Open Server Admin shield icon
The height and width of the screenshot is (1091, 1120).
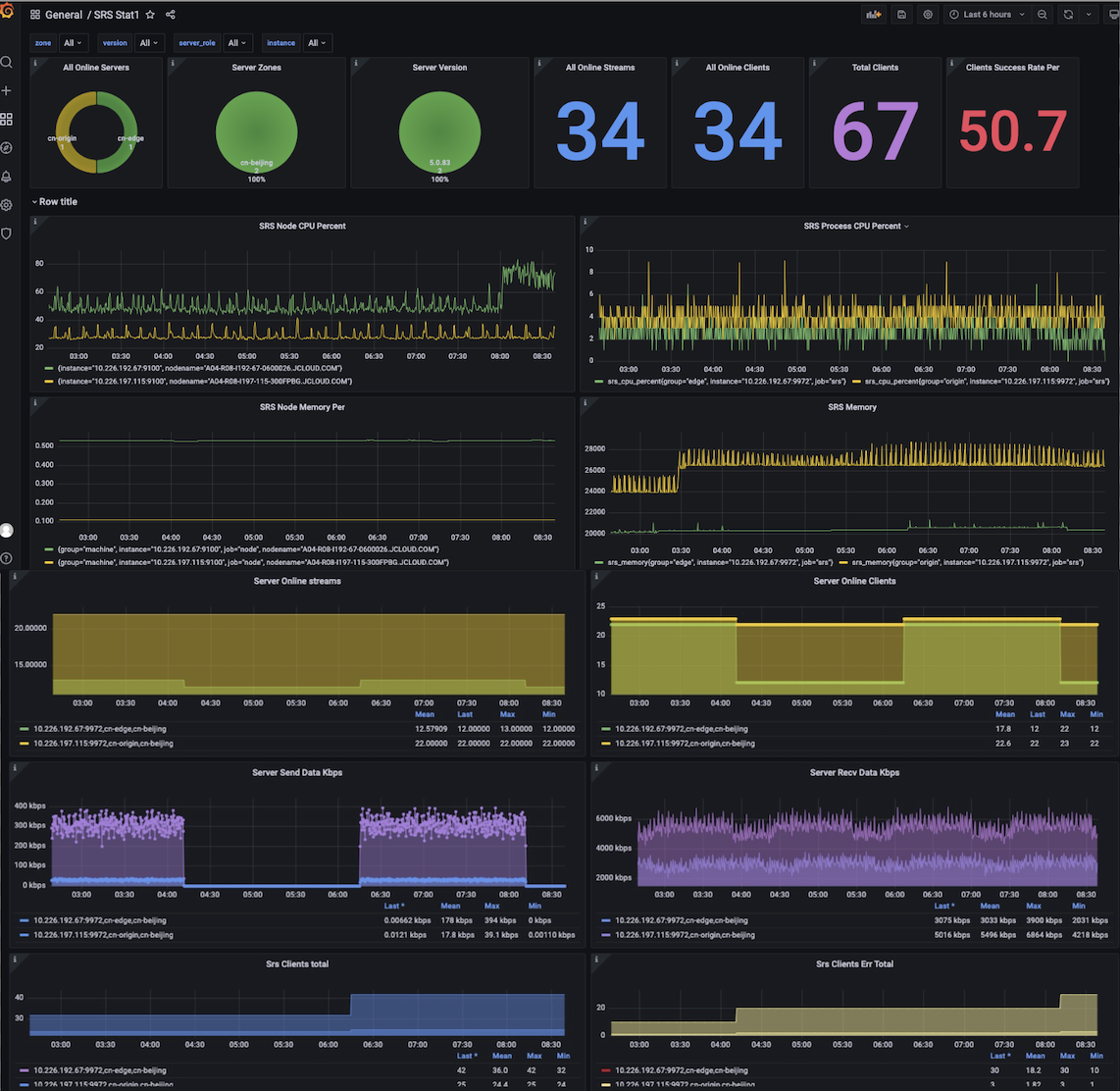tap(7, 234)
